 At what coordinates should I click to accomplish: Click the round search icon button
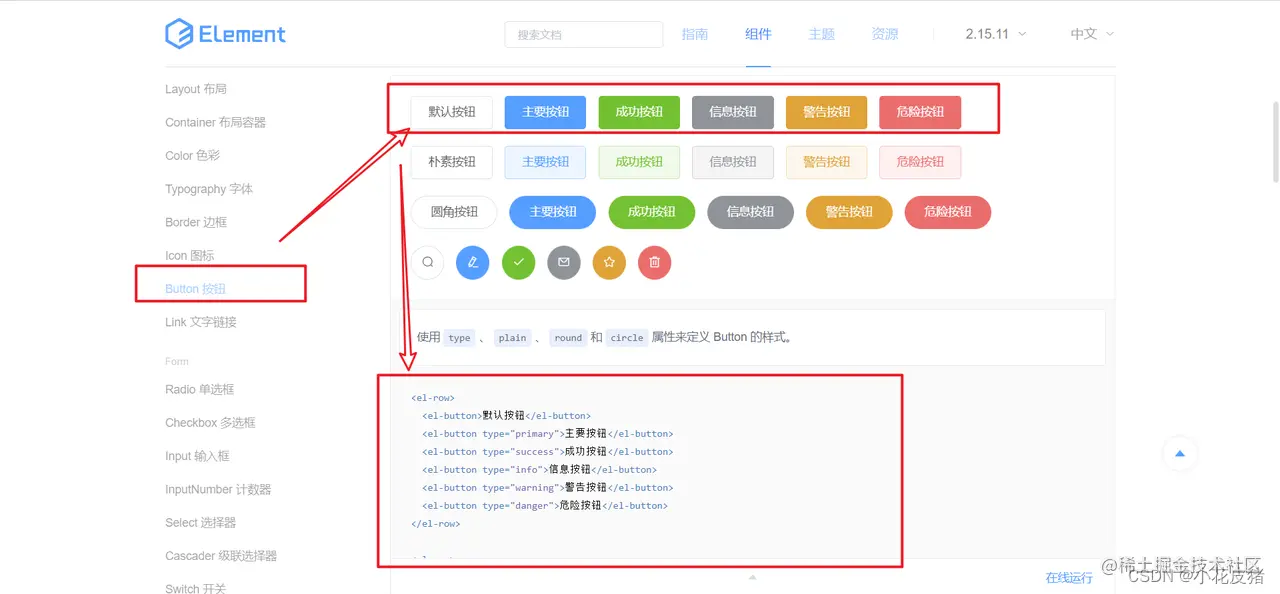427,262
